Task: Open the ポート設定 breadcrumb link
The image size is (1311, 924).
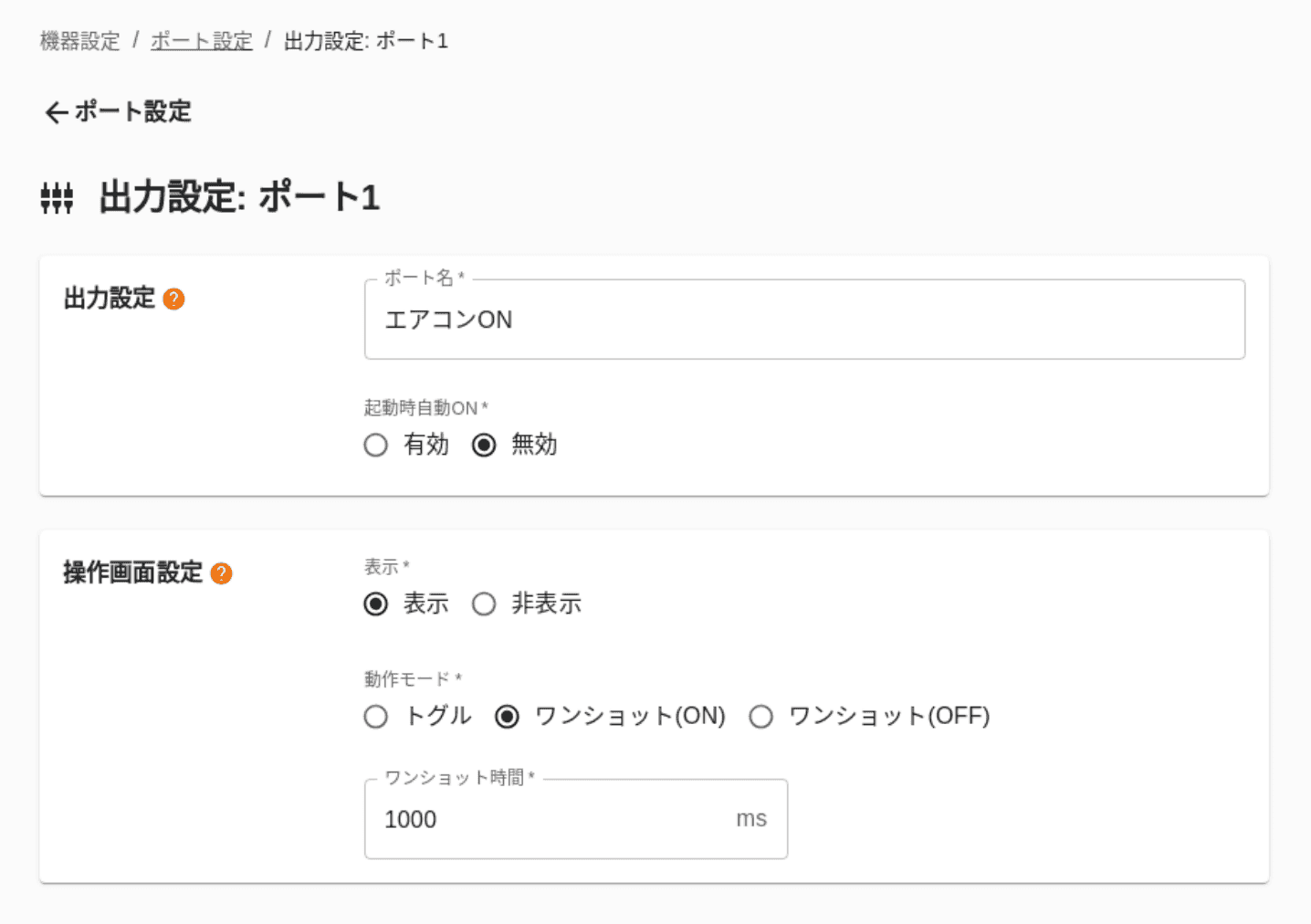Action: 201,41
